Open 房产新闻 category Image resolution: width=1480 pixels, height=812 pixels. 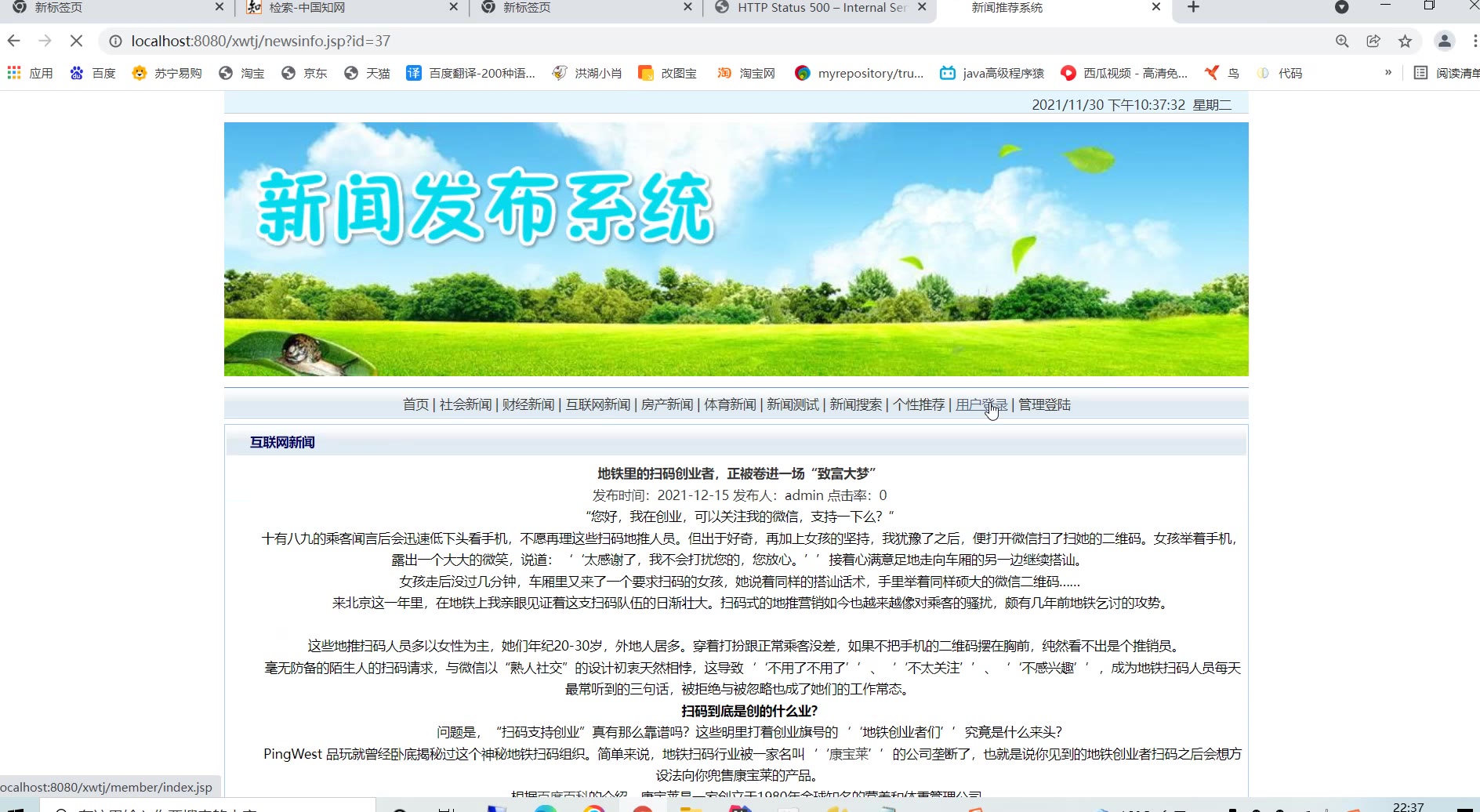667,404
